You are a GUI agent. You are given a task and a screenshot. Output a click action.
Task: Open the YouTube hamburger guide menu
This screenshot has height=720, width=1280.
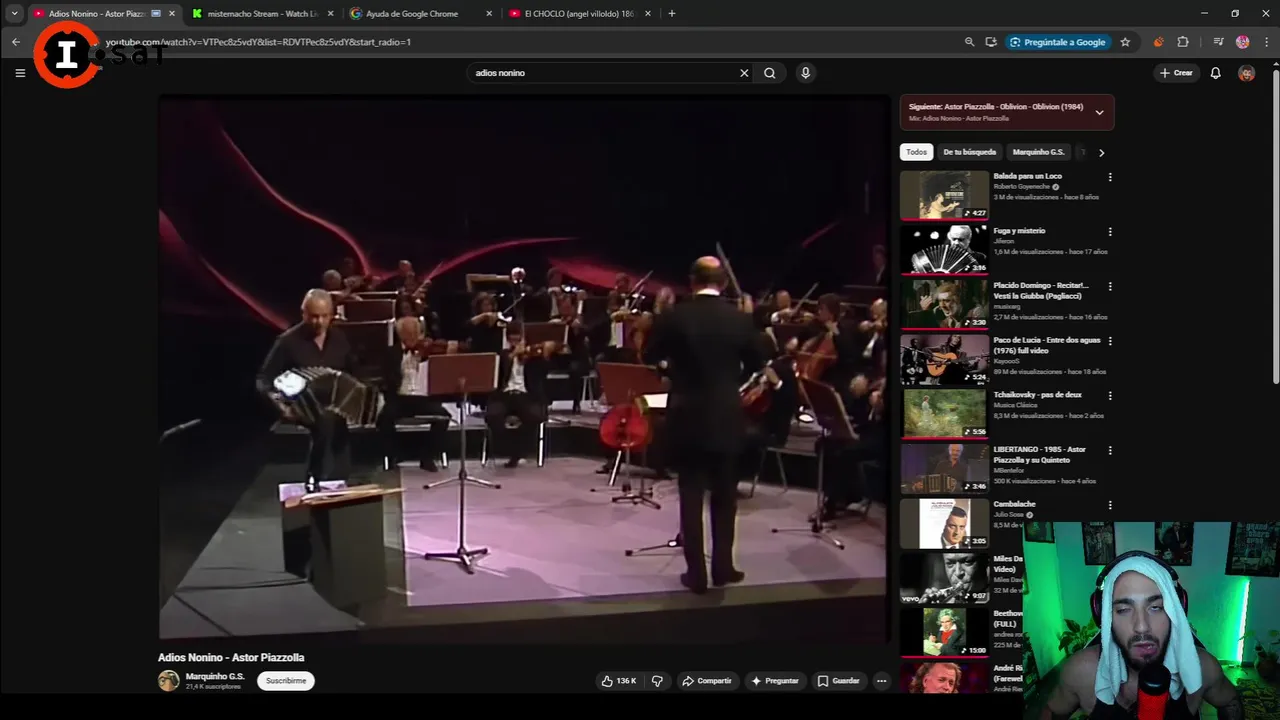tap(20, 73)
